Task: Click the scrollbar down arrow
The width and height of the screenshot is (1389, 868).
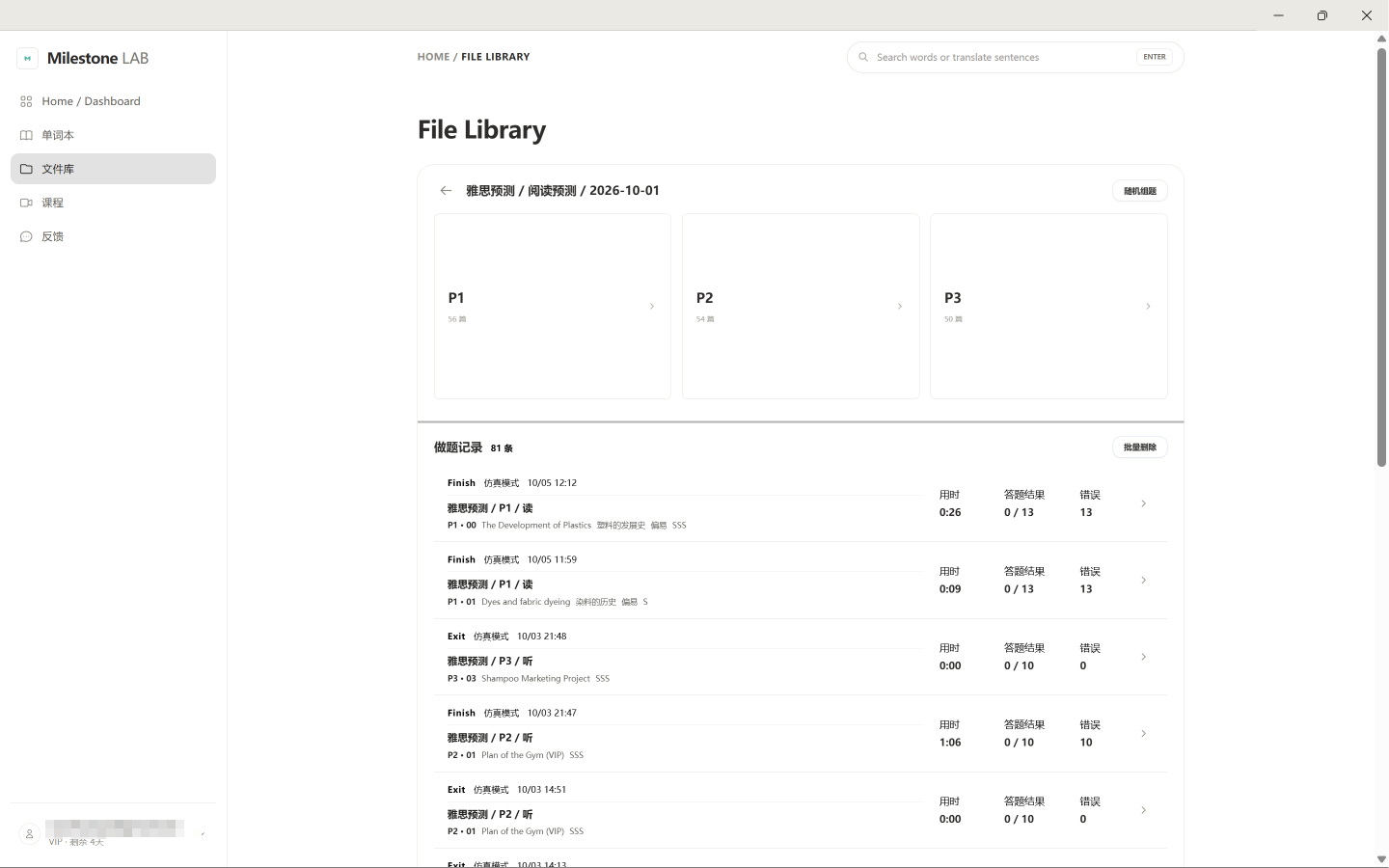Action: click(1381, 859)
